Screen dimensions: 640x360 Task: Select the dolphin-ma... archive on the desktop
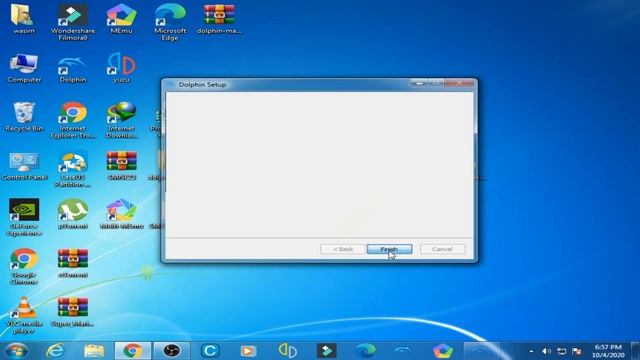219,19
